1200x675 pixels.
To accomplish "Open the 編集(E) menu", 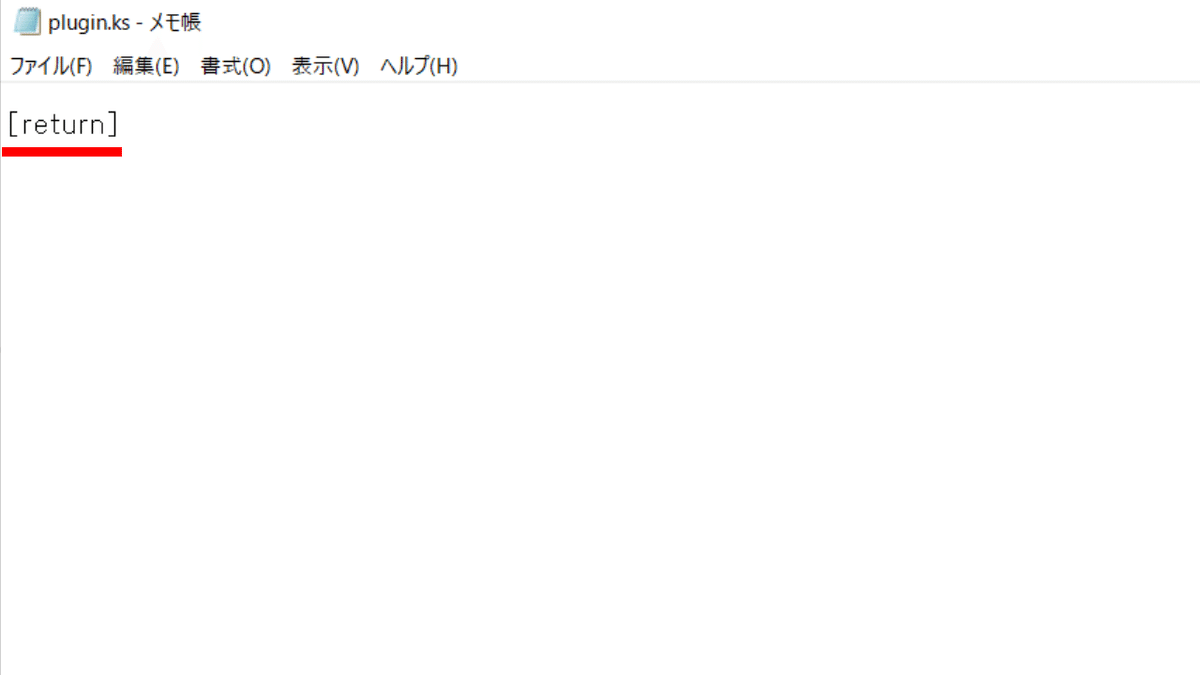I will [x=146, y=66].
